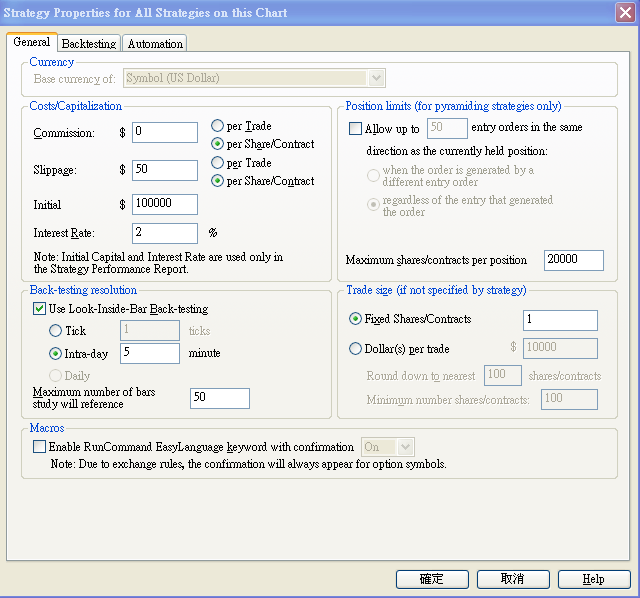
Task: Open the Base currency dropdown
Action: [x=254, y=78]
